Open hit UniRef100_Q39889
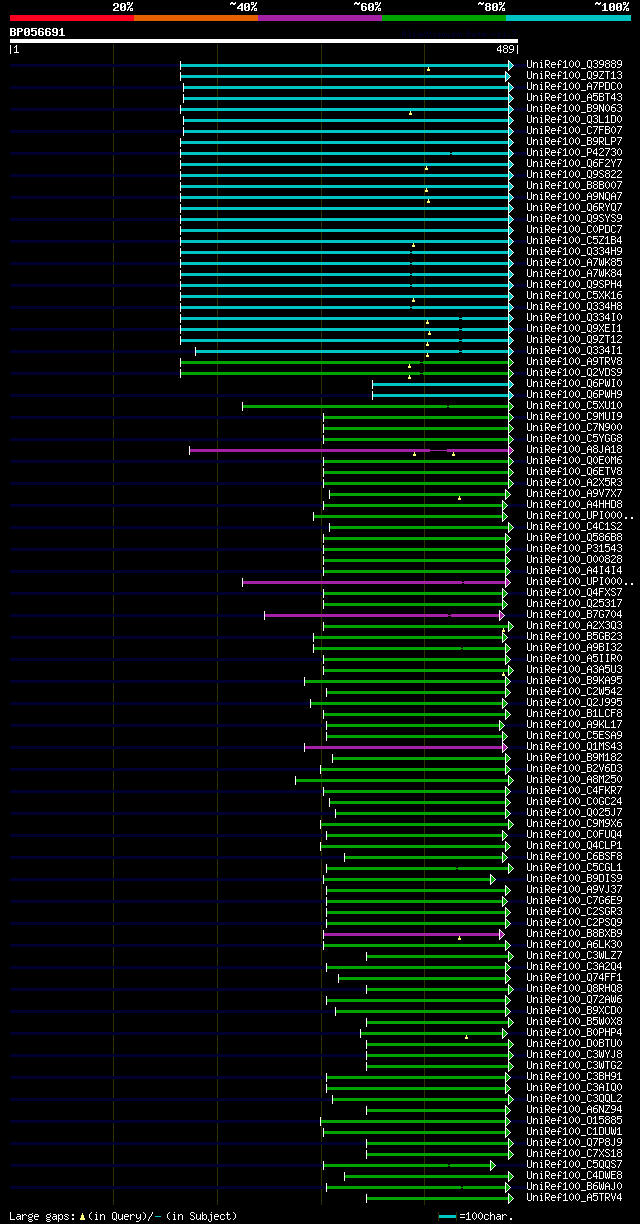This screenshot has width=640, height=1224. point(574,64)
